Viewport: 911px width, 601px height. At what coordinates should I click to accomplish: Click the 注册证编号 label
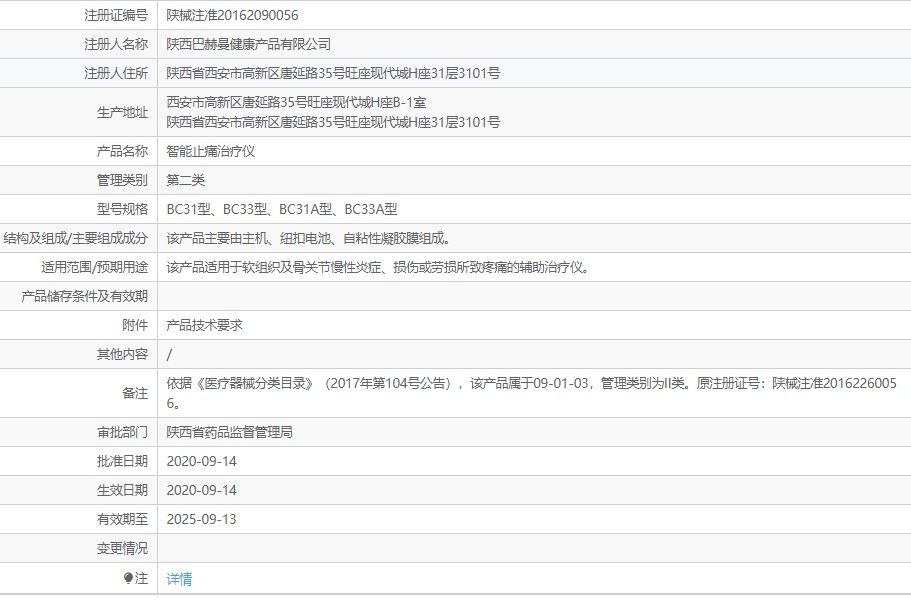116,15
